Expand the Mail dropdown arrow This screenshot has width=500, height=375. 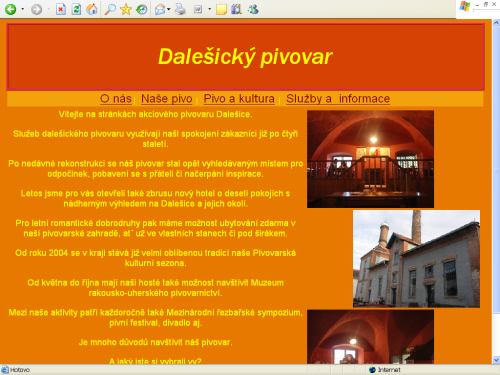[168, 9]
